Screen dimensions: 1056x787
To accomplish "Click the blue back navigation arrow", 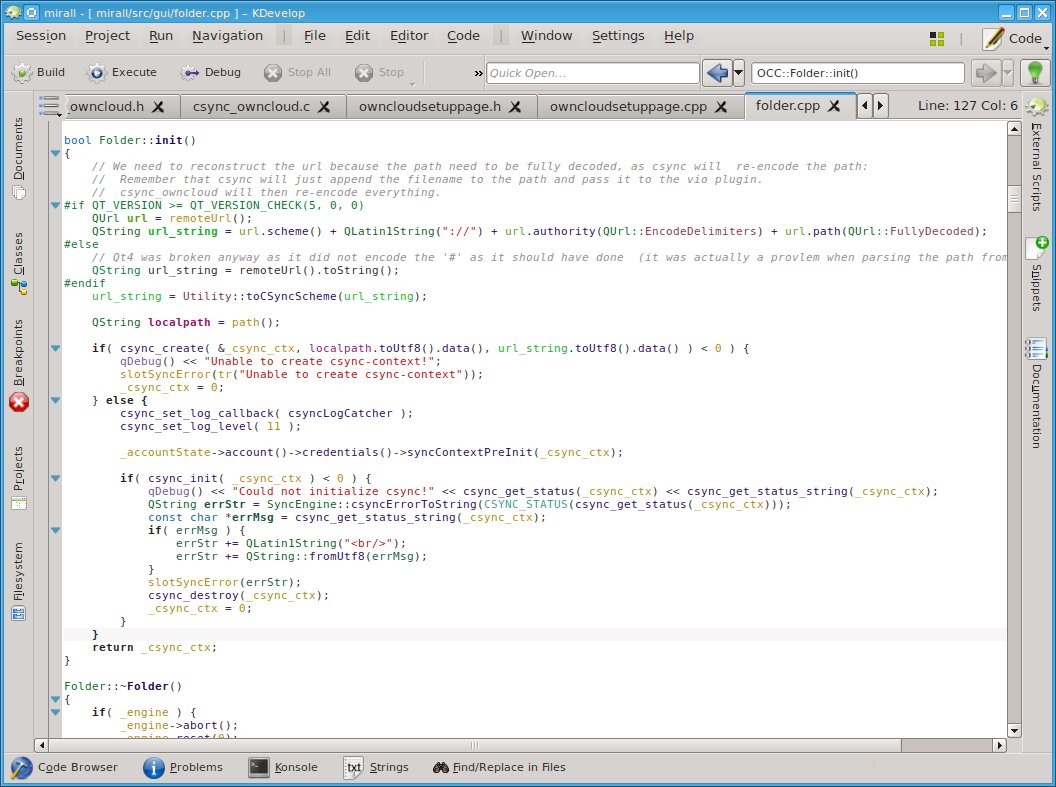I will 716,73.
